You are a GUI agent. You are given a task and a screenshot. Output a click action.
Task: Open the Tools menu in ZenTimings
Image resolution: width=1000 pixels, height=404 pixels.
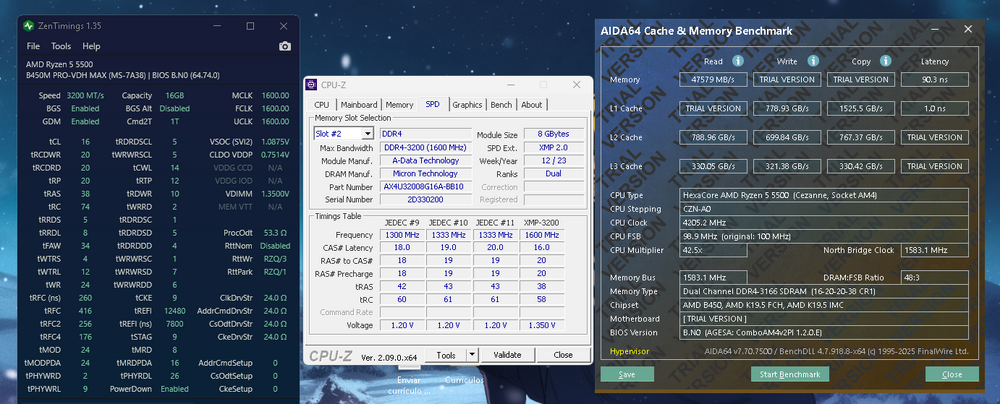[61, 46]
